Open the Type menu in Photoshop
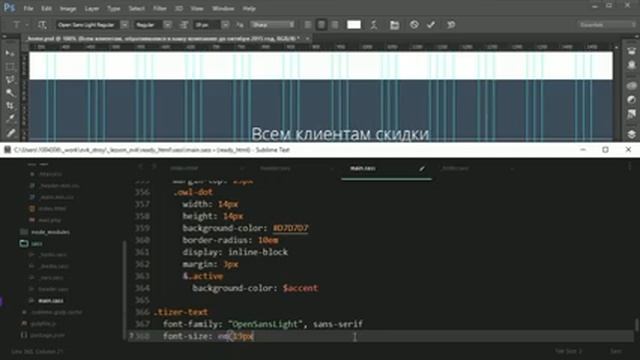 click(113, 9)
